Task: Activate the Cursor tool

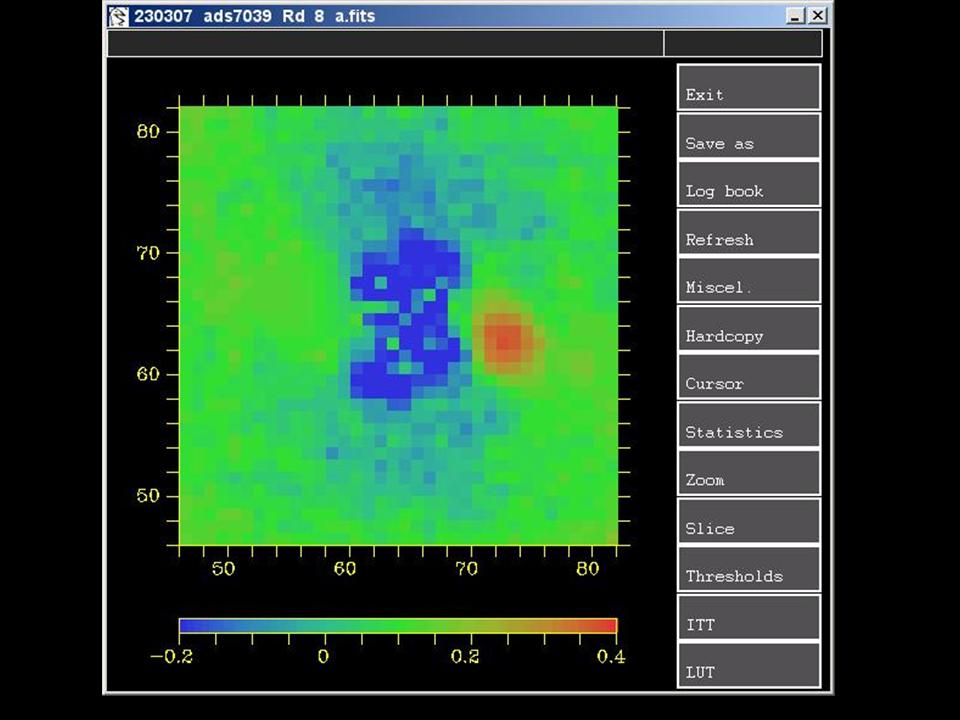Action: pyautogui.click(x=748, y=377)
